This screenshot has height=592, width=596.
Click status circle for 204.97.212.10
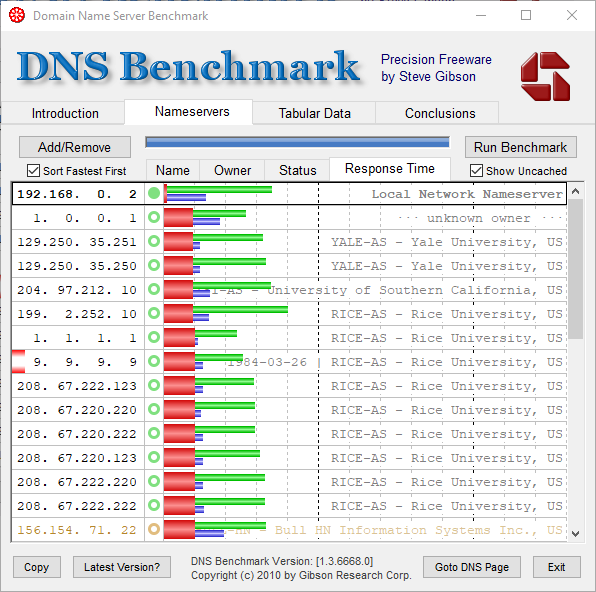pos(154,289)
